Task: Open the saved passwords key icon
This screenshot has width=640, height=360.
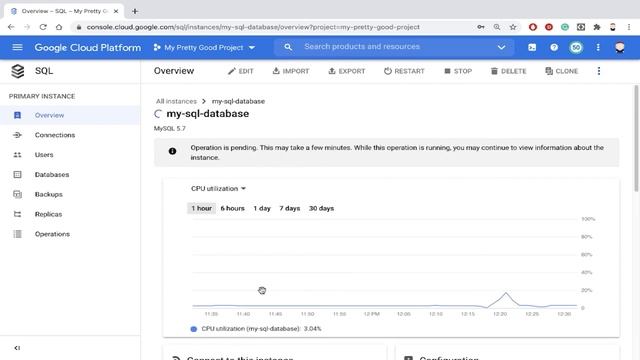Action: (481, 27)
